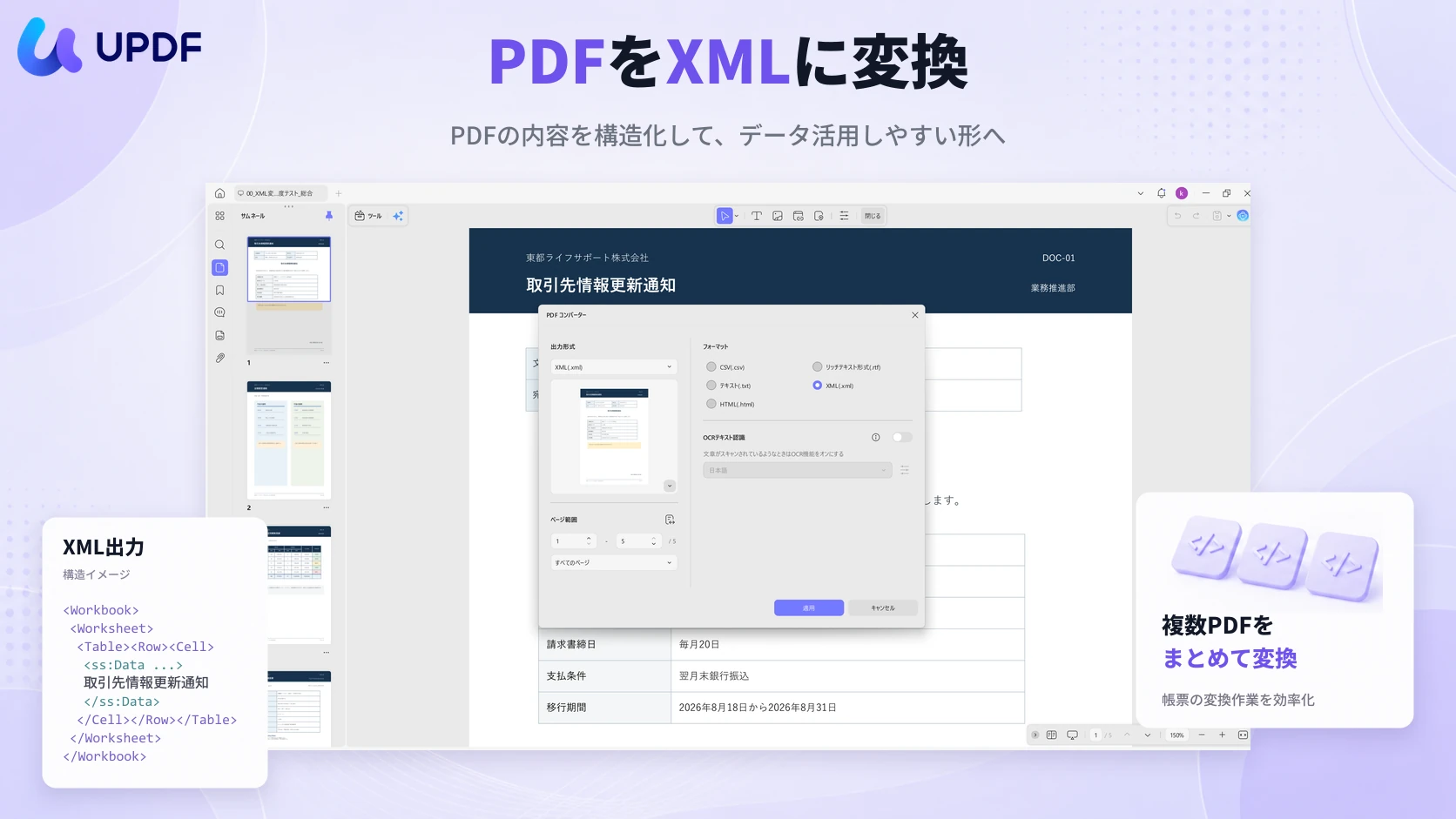Open page 1 thumbnail more-options dots
Image resolution: width=1456 pixels, height=819 pixels.
click(x=327, y=363)
